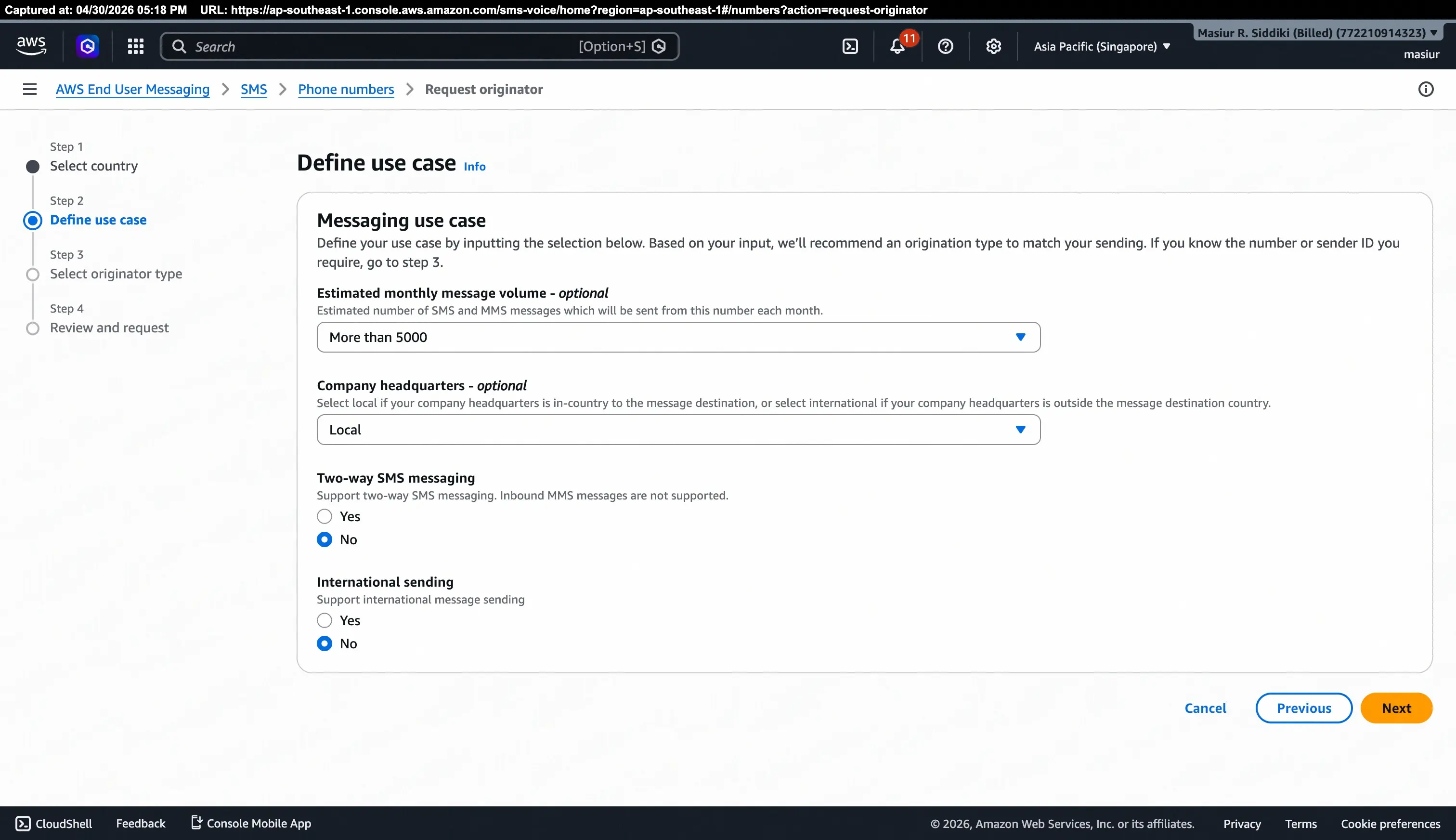Open the purple Amazon Q assistant icon
This screenshot has height=840, width=1456.
(88, 46)
